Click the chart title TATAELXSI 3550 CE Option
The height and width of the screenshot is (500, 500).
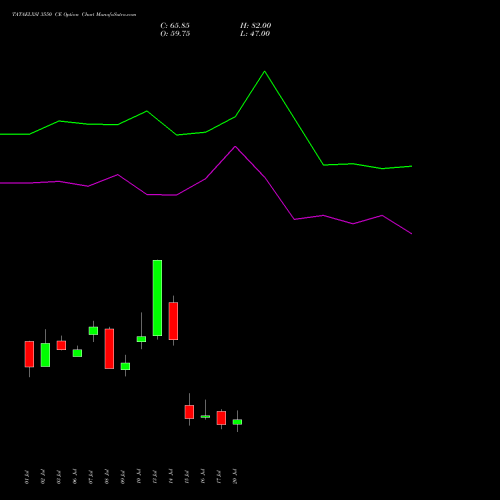(x=46, y=15)
